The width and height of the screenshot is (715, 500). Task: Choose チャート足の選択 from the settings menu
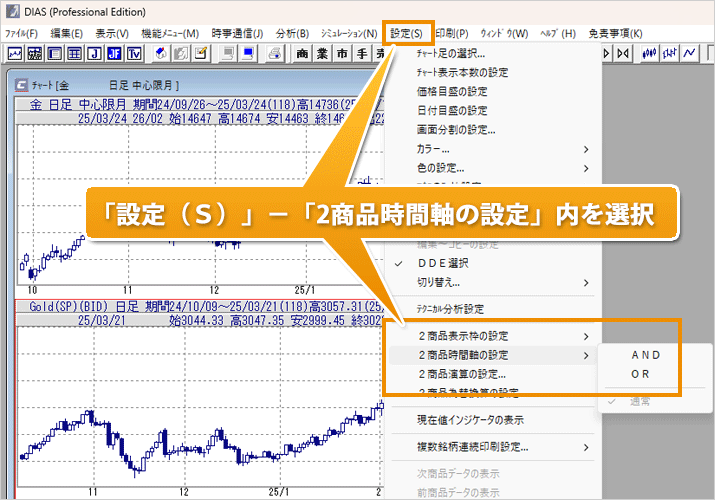pos(458,53)
